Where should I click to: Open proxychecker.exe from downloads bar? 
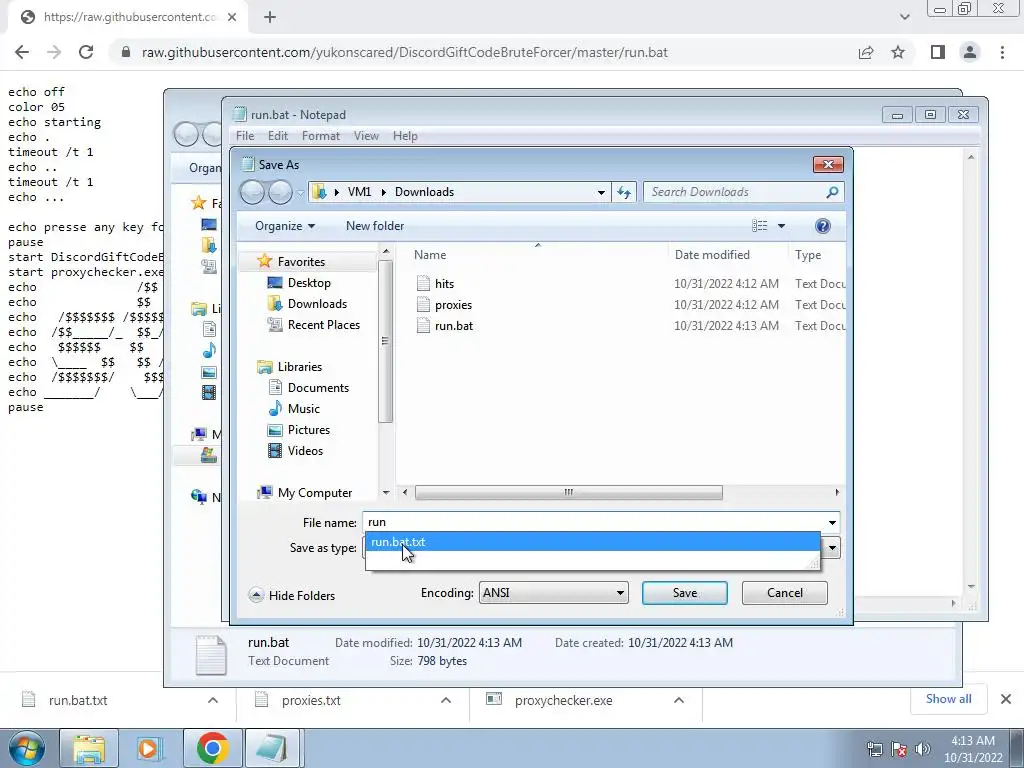click(x=563, y=701)
